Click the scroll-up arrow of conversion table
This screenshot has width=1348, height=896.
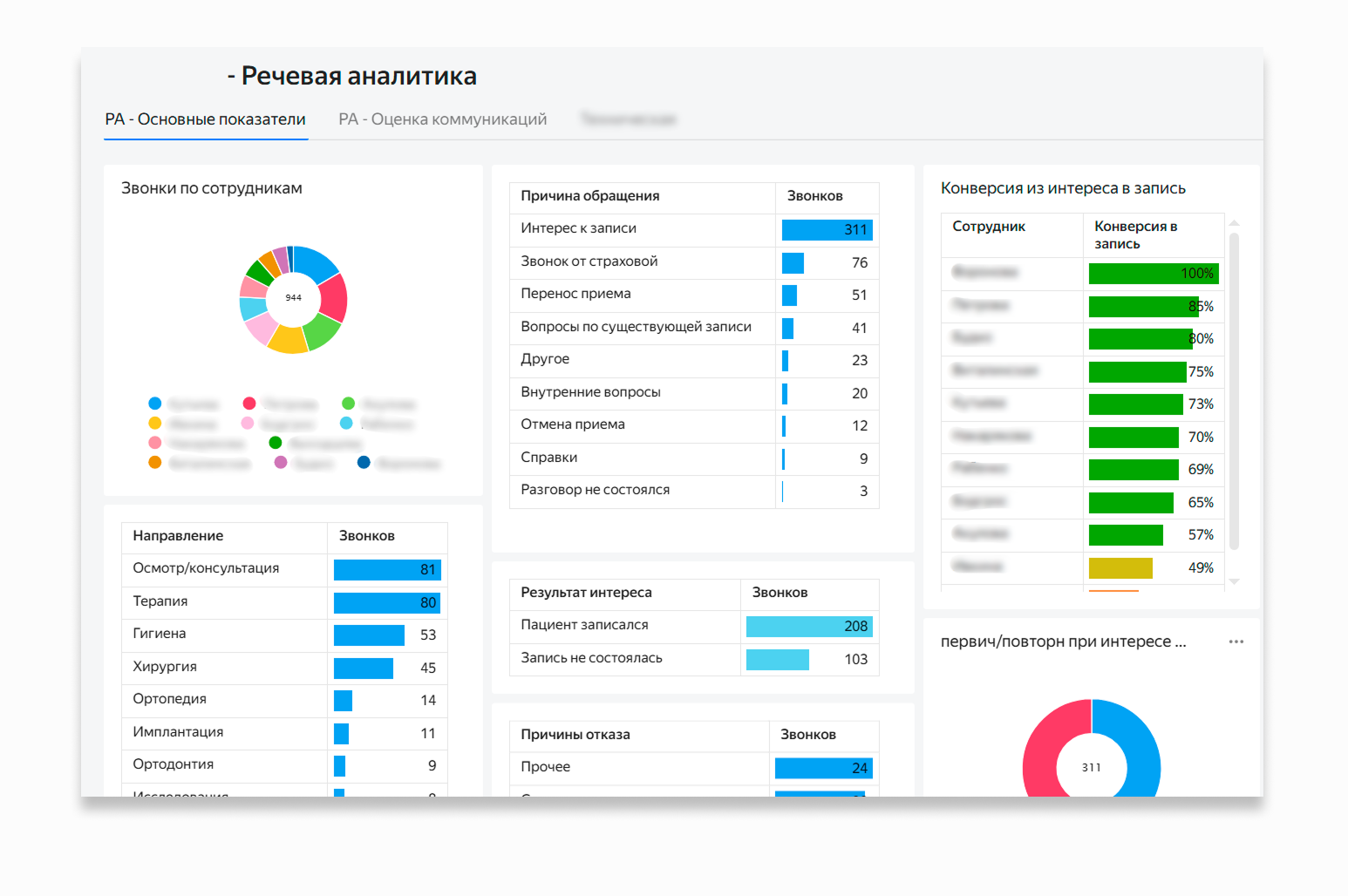tap(1234, 223)
